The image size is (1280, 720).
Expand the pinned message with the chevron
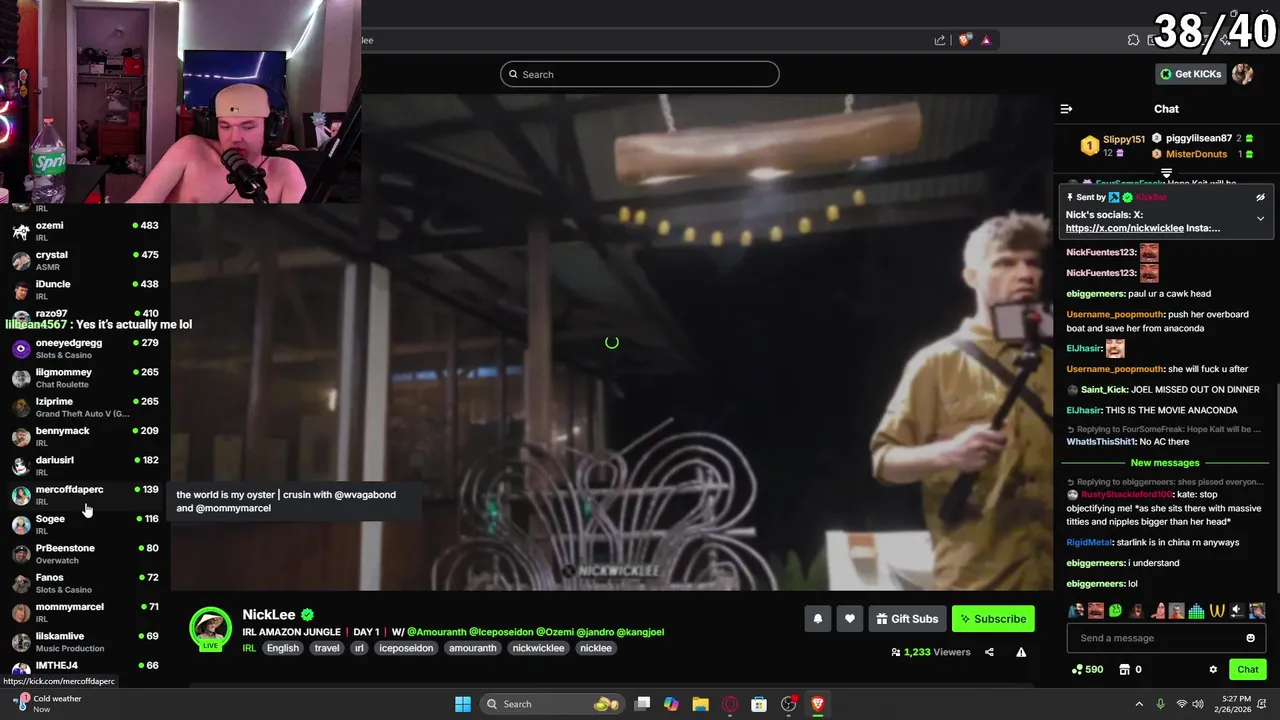tap(1260, 218)
